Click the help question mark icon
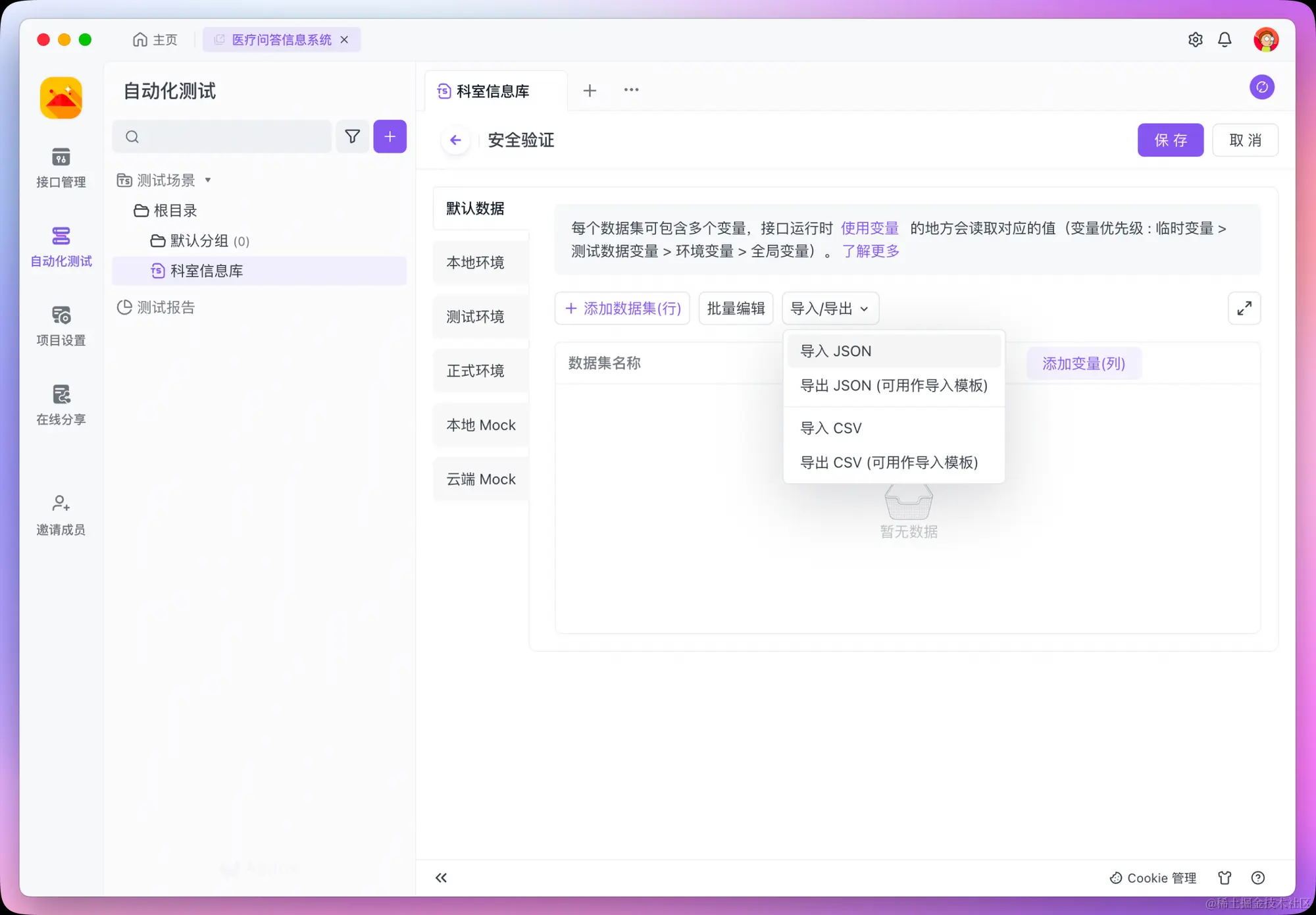1316x915 pixels. click(1257, 877)
